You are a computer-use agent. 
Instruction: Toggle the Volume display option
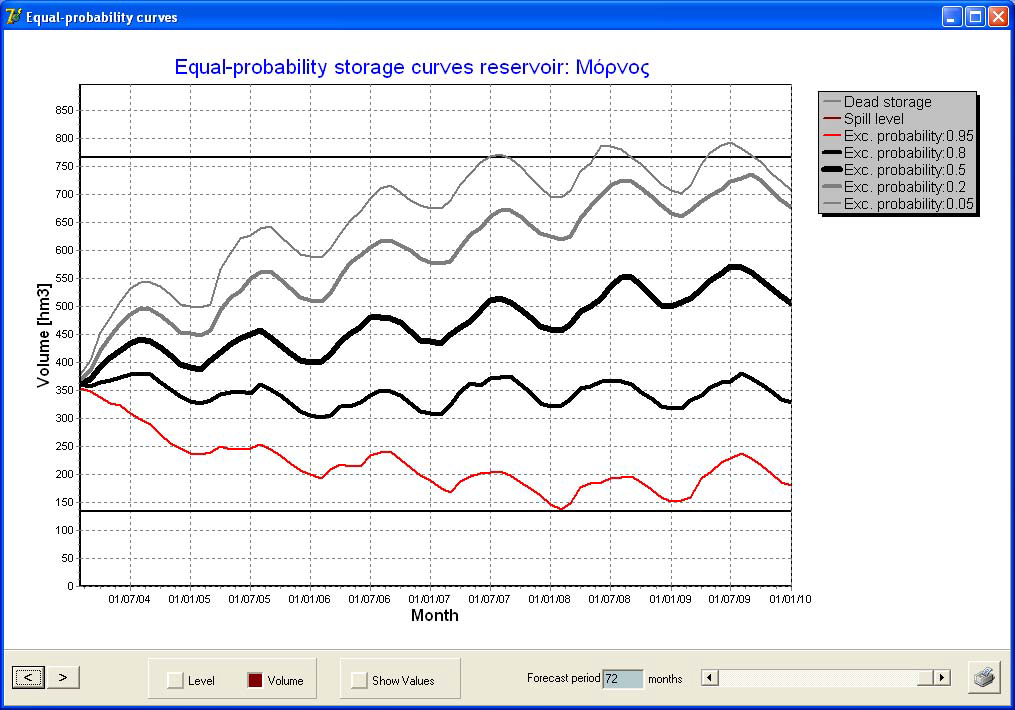tap(255, 680)
